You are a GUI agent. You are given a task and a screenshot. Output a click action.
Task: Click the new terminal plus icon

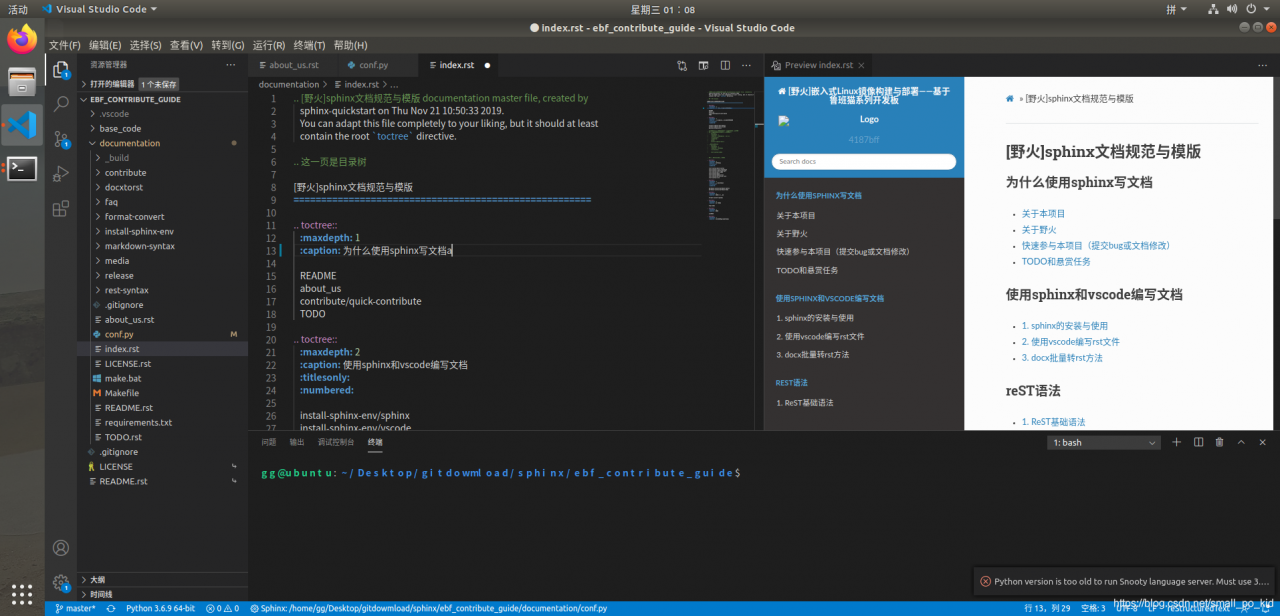click(x=1176, y=442)
